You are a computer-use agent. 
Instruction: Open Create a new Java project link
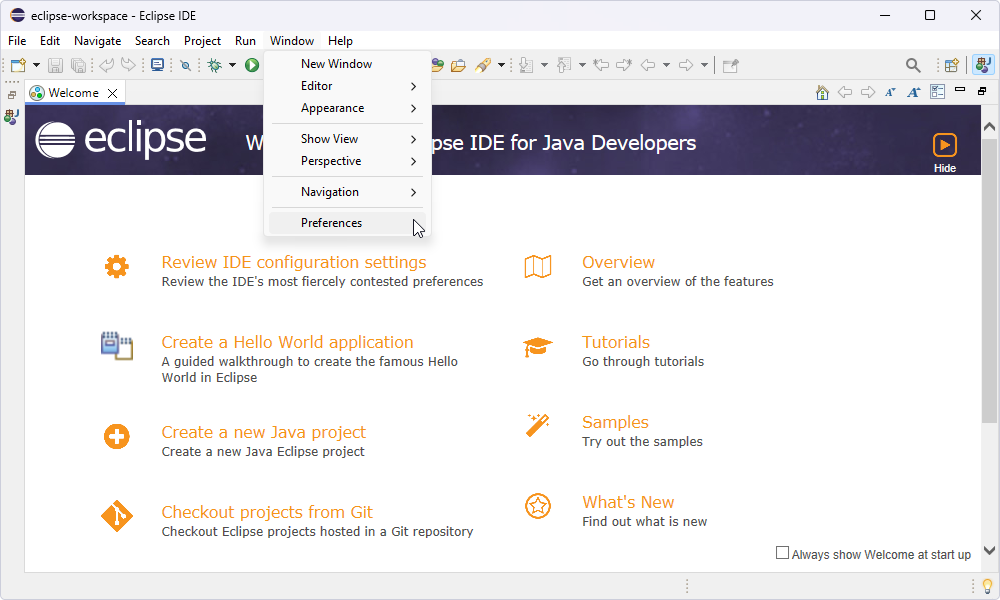263,432
